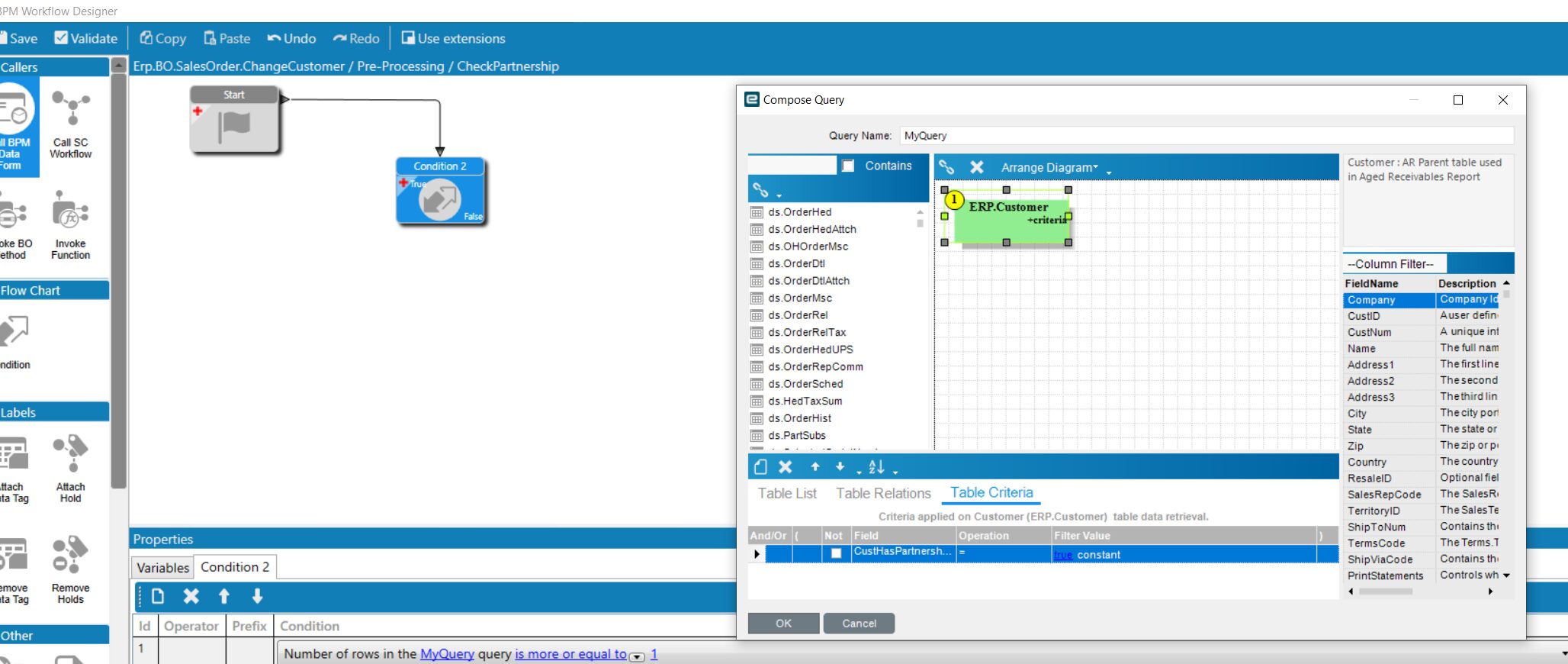This screenshot has height=664, width=1568.
Task: Click the Save toolbar icon
Action: 2,38
